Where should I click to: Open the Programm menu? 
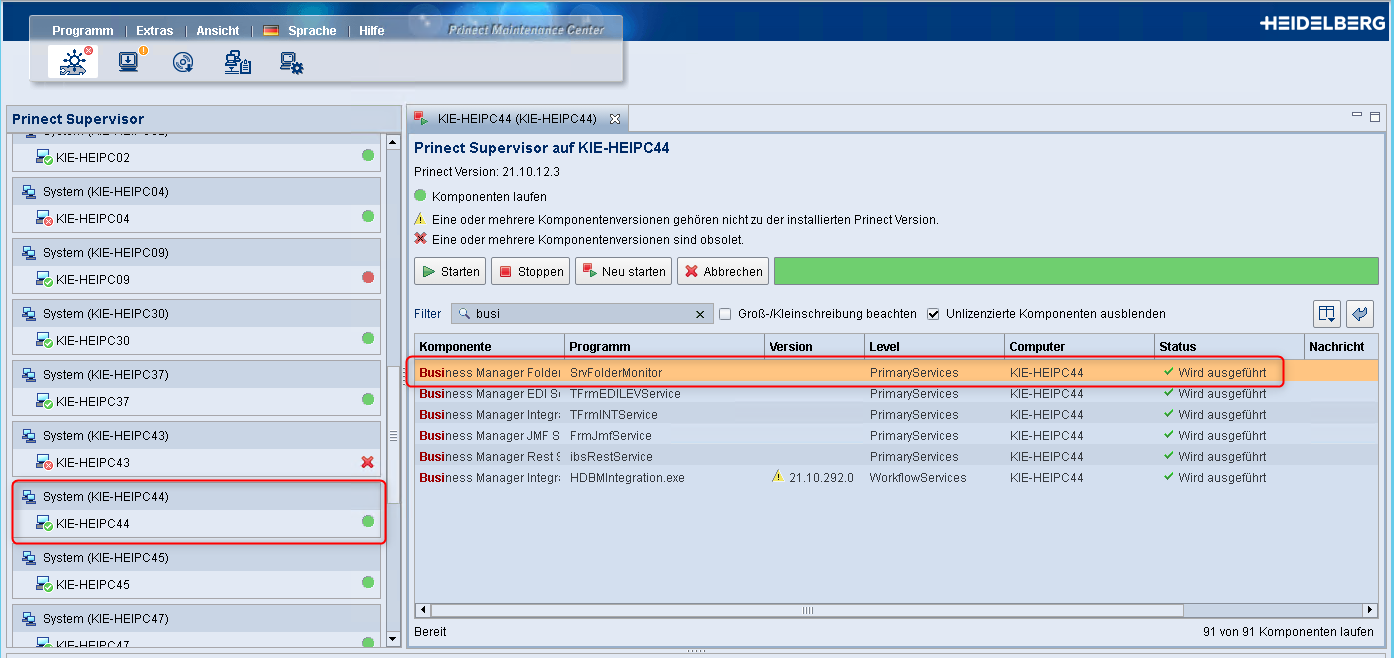pyautogui.click(x=83, y=31)
